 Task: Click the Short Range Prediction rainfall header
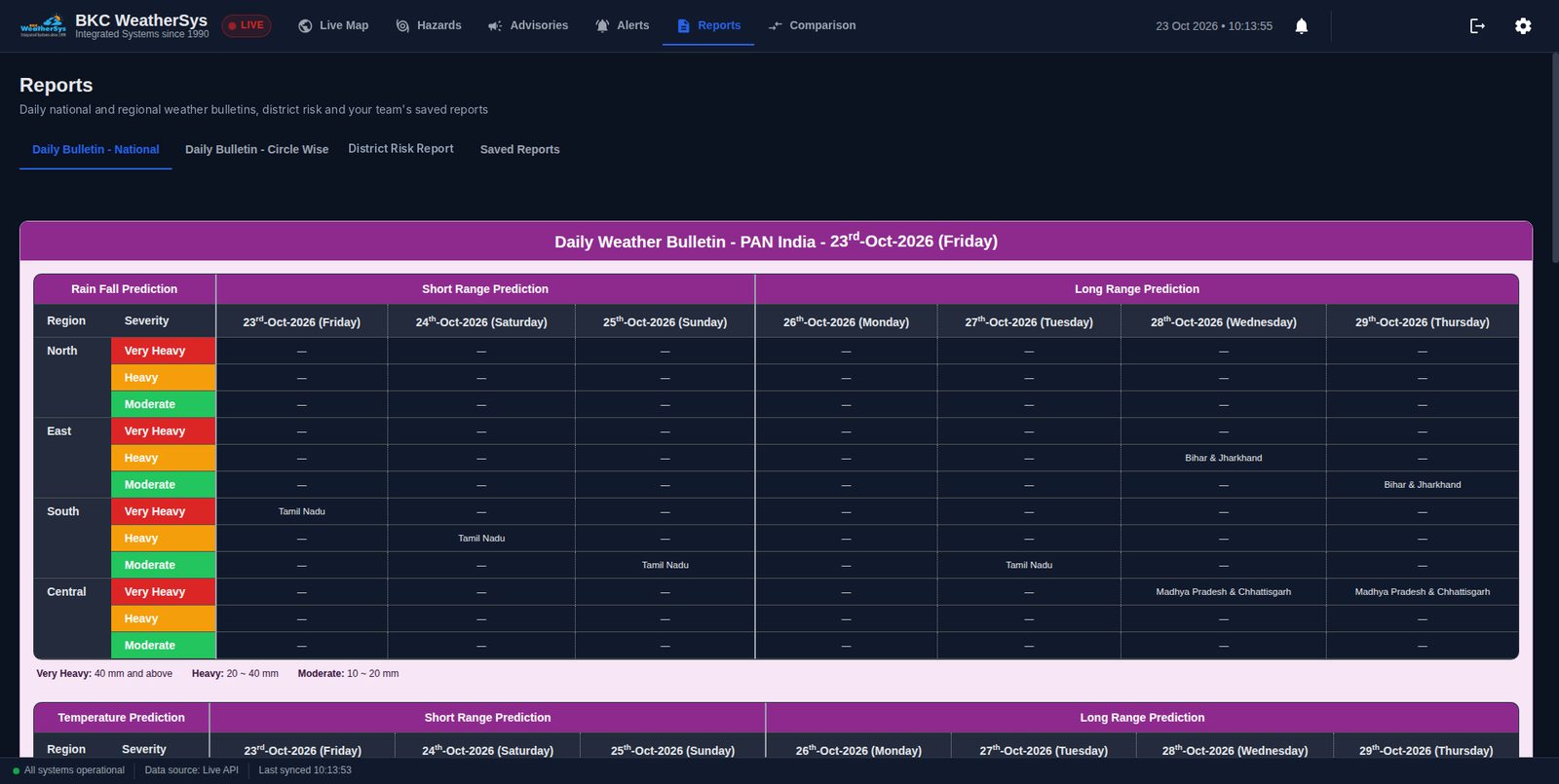click(485, 289)
